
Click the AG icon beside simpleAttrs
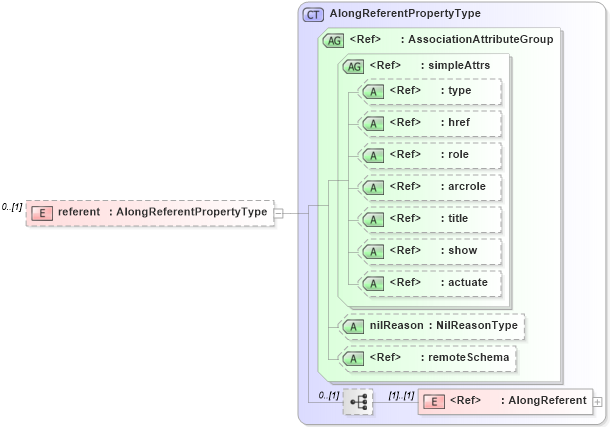pos(353,66)
